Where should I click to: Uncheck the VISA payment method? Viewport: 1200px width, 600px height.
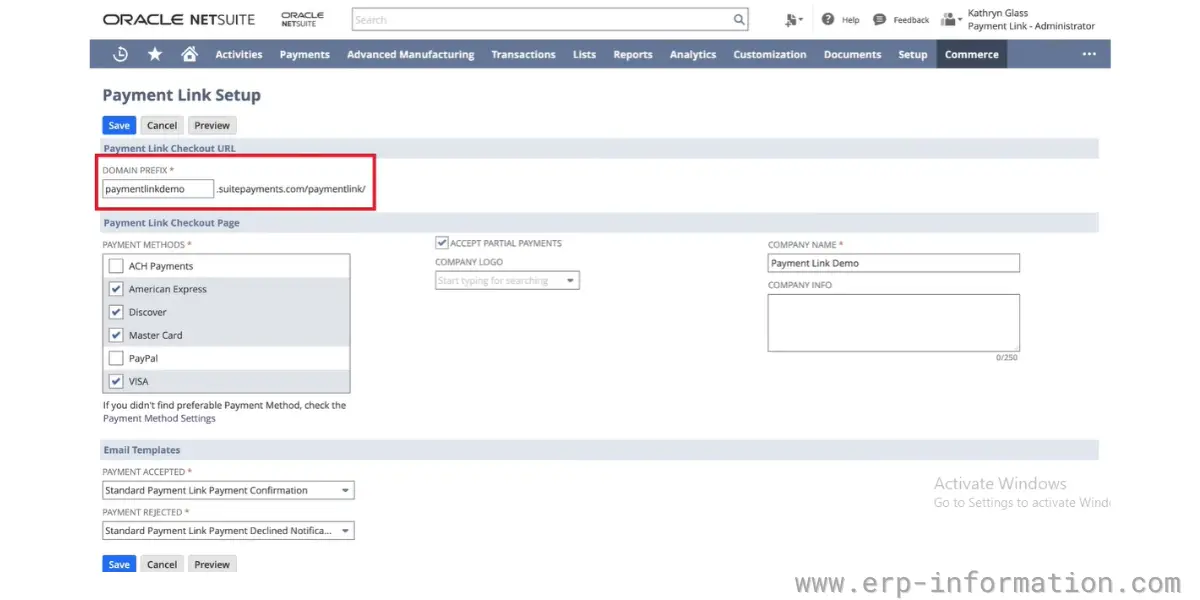point(116,381)
